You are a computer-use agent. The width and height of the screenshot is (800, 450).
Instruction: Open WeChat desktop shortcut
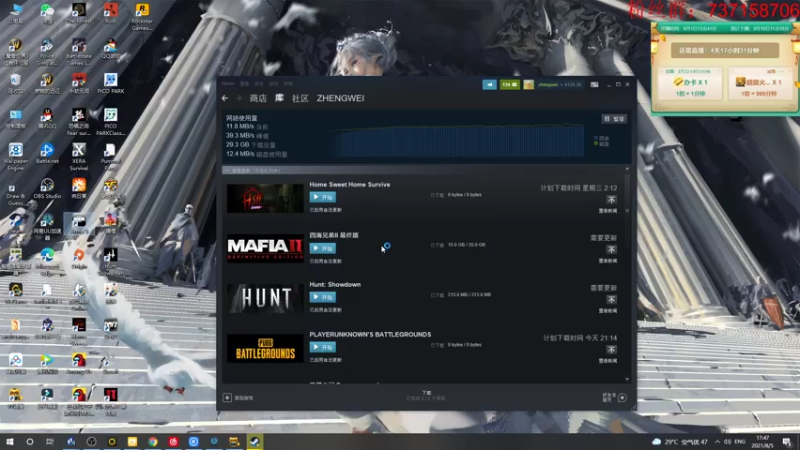coord(47,13)
